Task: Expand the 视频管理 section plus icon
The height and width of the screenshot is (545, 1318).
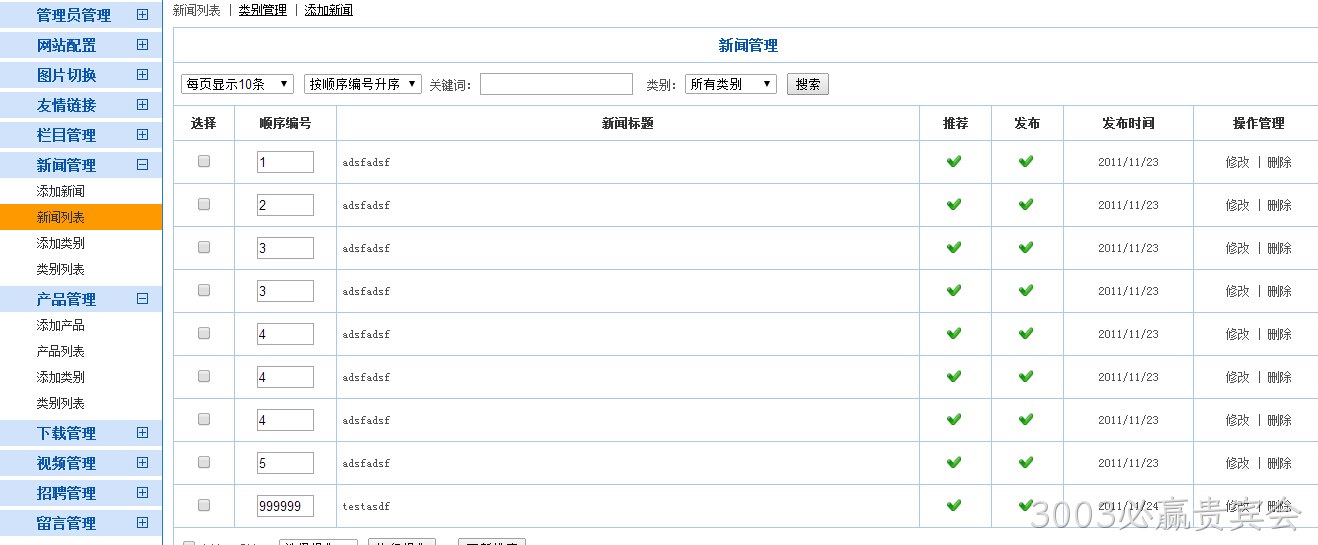Action: (x=142, y=463)
